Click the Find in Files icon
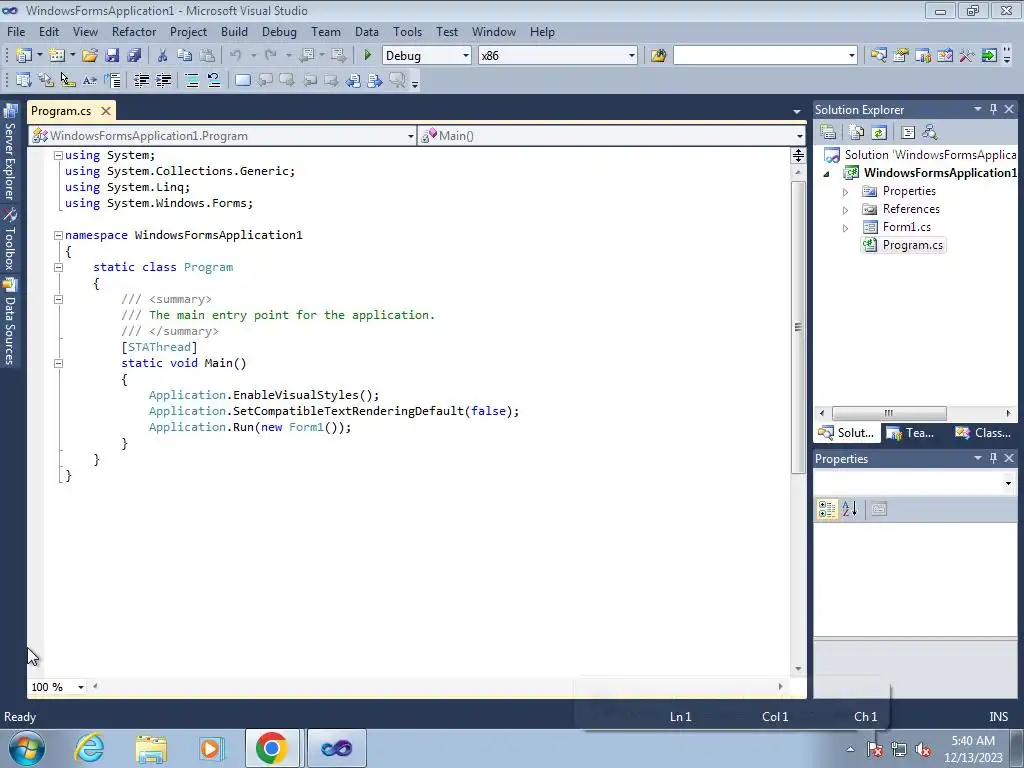The width and height of the screenshot is (1024, 768). (x=658, y=56)
